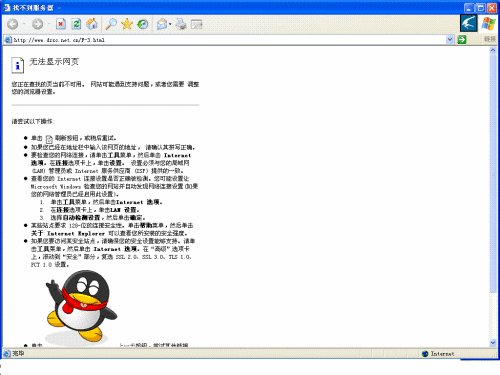The image size is (500, 375).
Task: Open the Home page house icon
Action: coord(92,24)
